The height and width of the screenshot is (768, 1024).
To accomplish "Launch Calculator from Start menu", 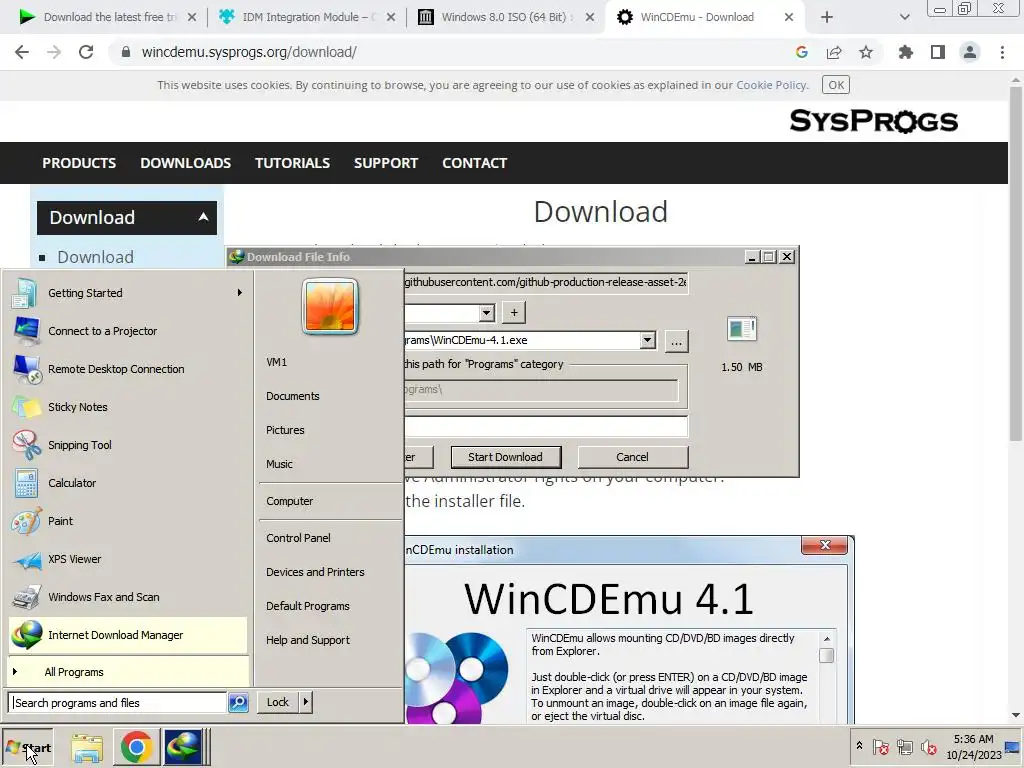I will coord(129,483).
